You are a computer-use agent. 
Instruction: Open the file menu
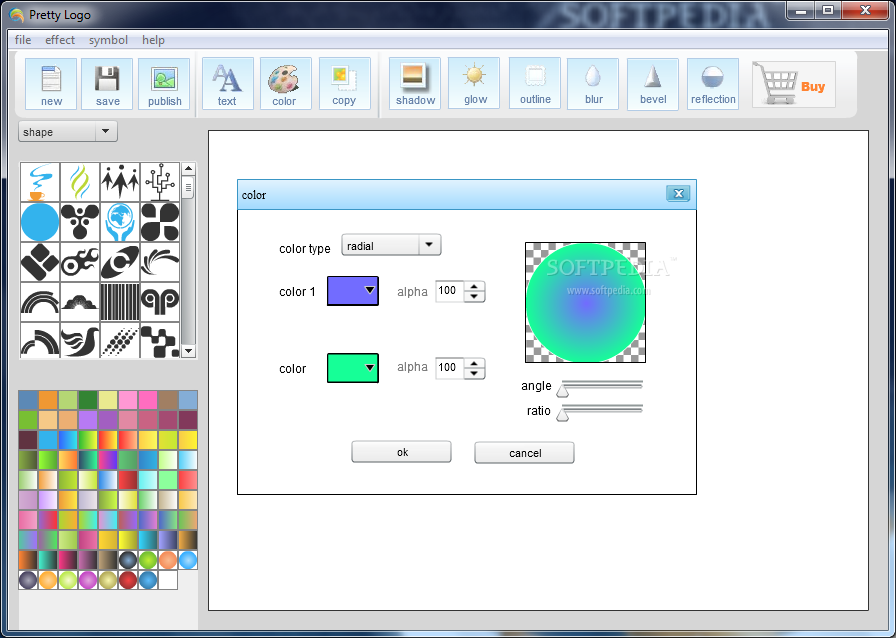pyautogui.click(x=23, y=40)
